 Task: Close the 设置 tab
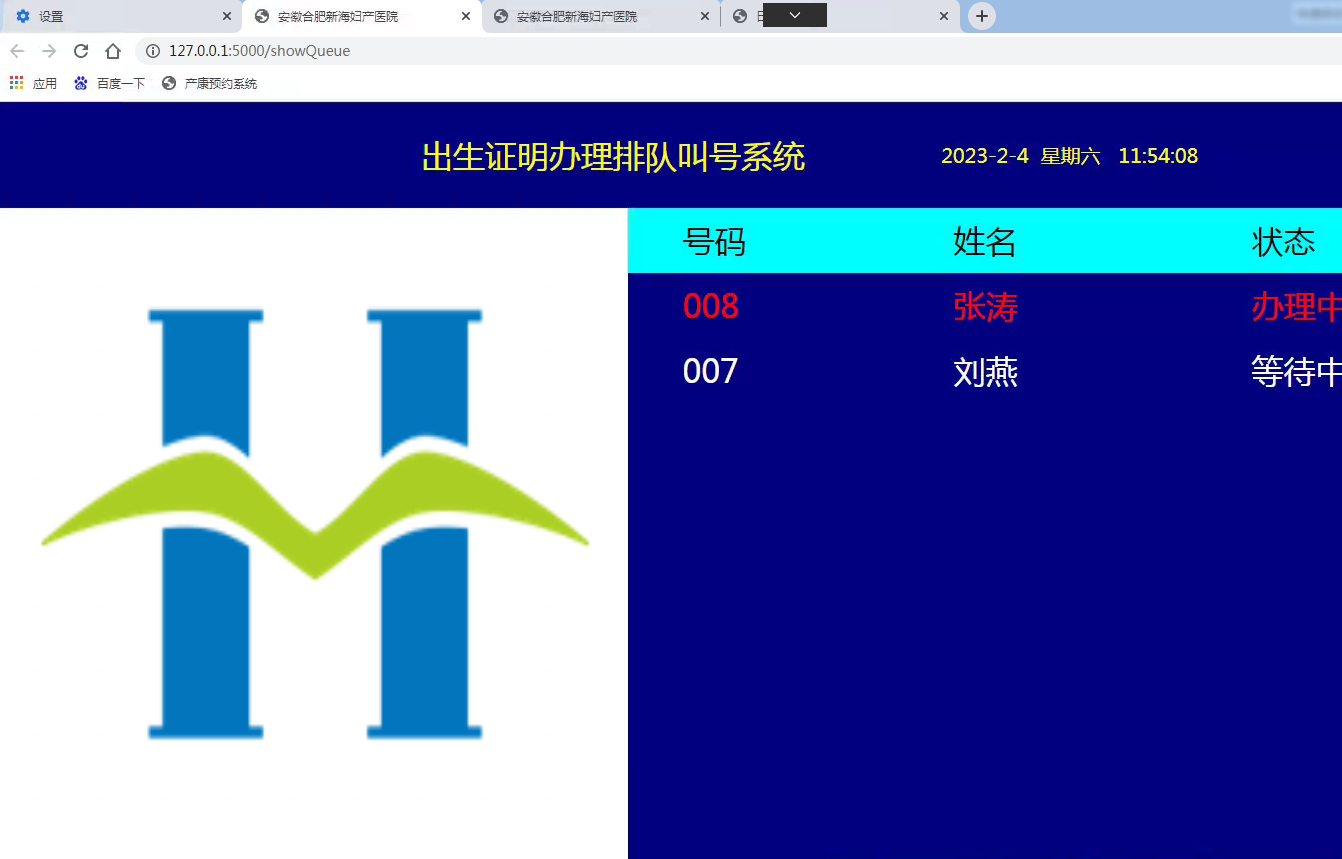(227, 16)
